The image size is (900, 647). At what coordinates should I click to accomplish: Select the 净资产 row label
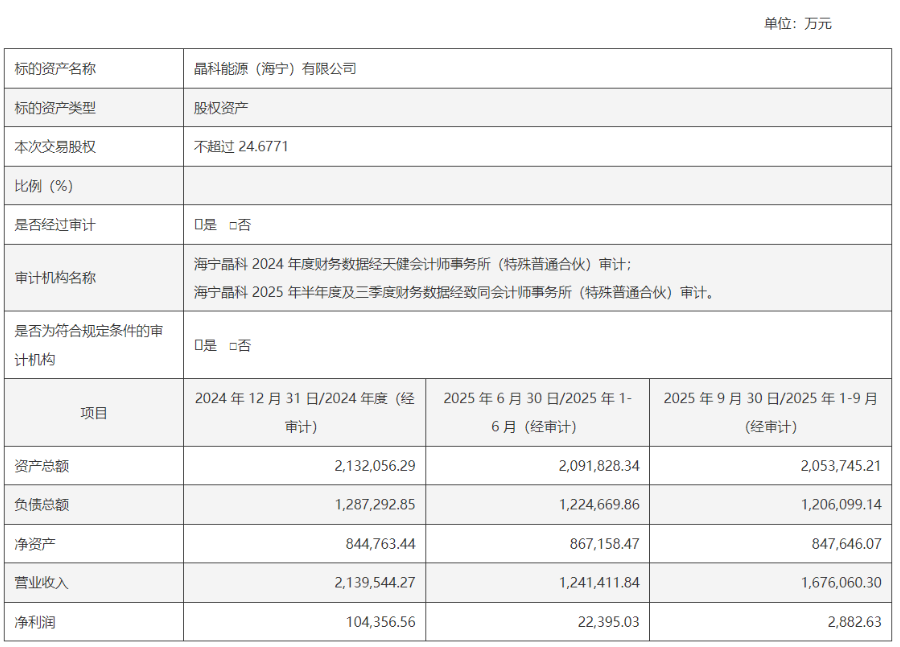click(x=35, y=544)
